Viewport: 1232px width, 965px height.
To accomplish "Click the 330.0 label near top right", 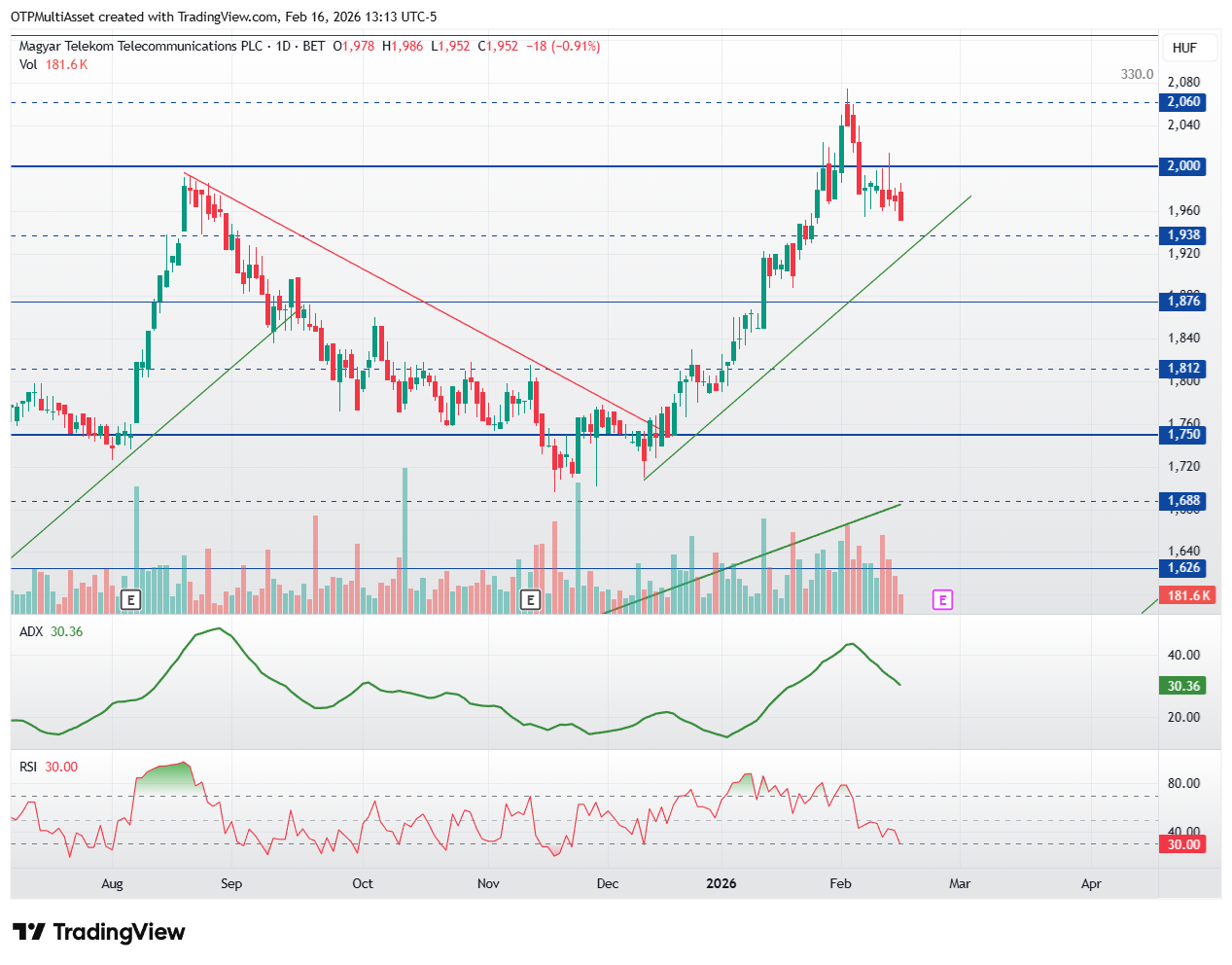I will pyautogui.click(x=1137, y=74).
